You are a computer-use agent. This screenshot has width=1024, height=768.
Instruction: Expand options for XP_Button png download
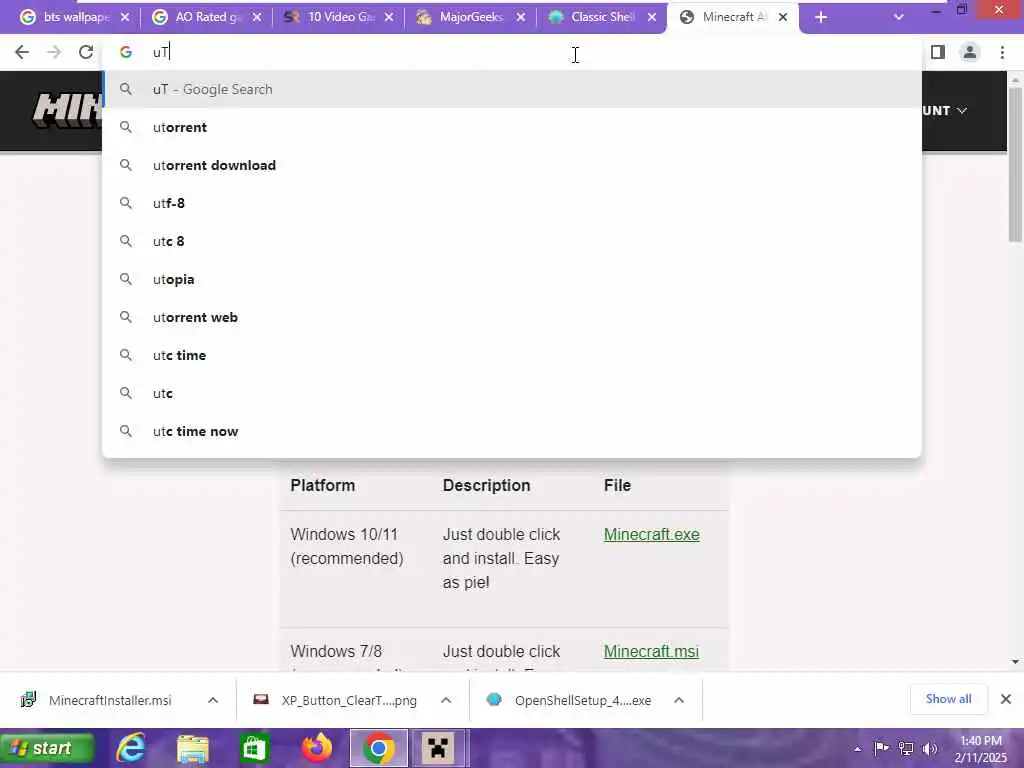[x=446, y=700]
